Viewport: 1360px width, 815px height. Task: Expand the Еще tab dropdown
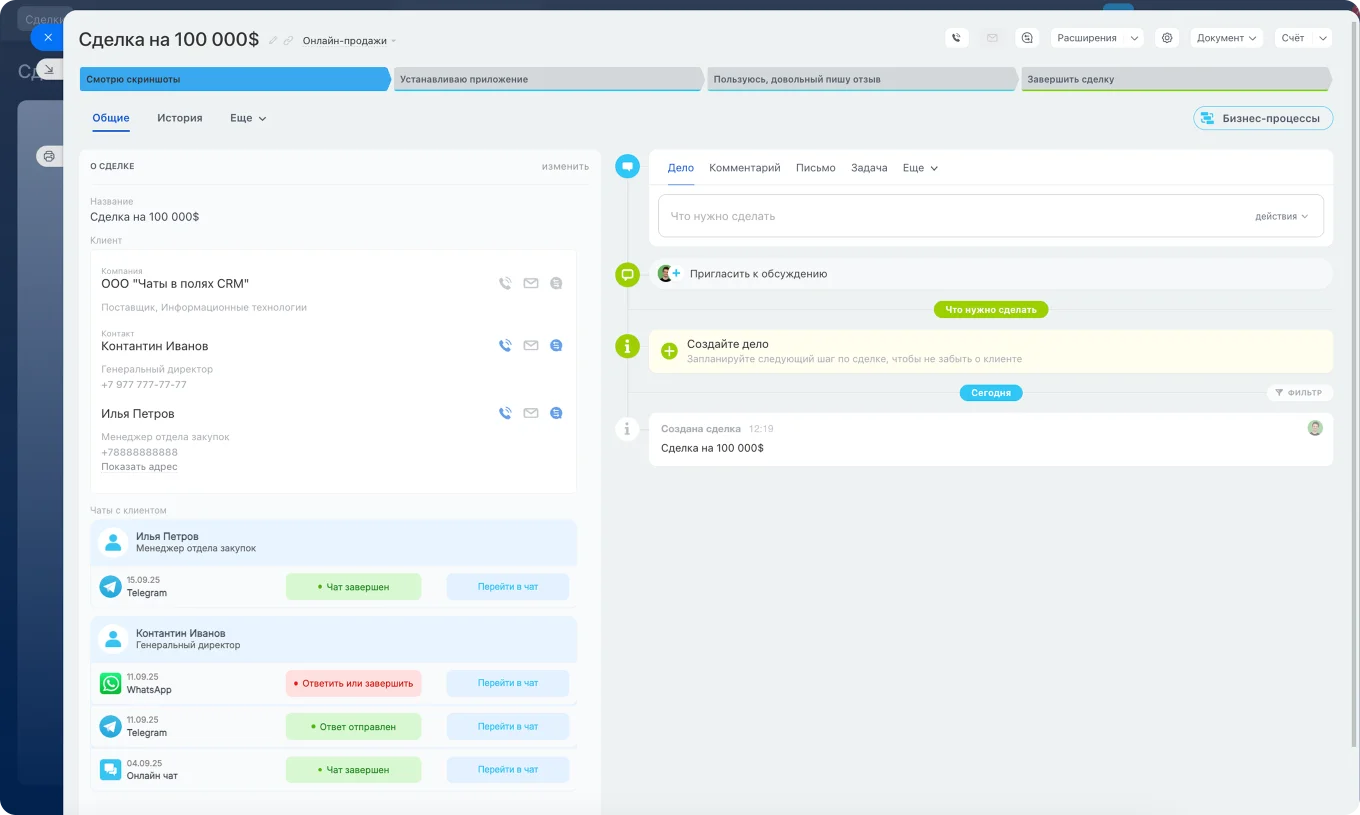(246, 118)
